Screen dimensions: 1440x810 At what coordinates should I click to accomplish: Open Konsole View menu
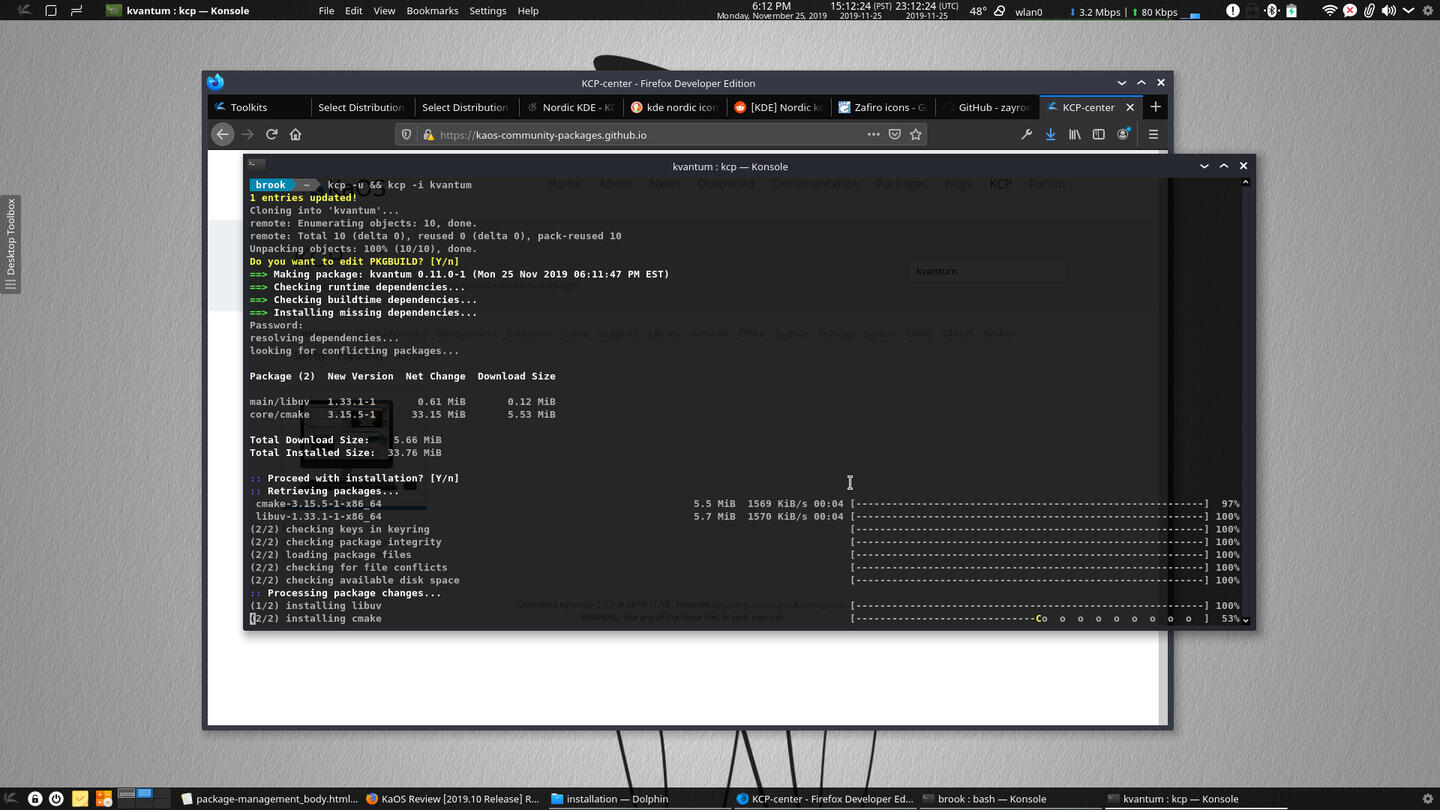384,11
